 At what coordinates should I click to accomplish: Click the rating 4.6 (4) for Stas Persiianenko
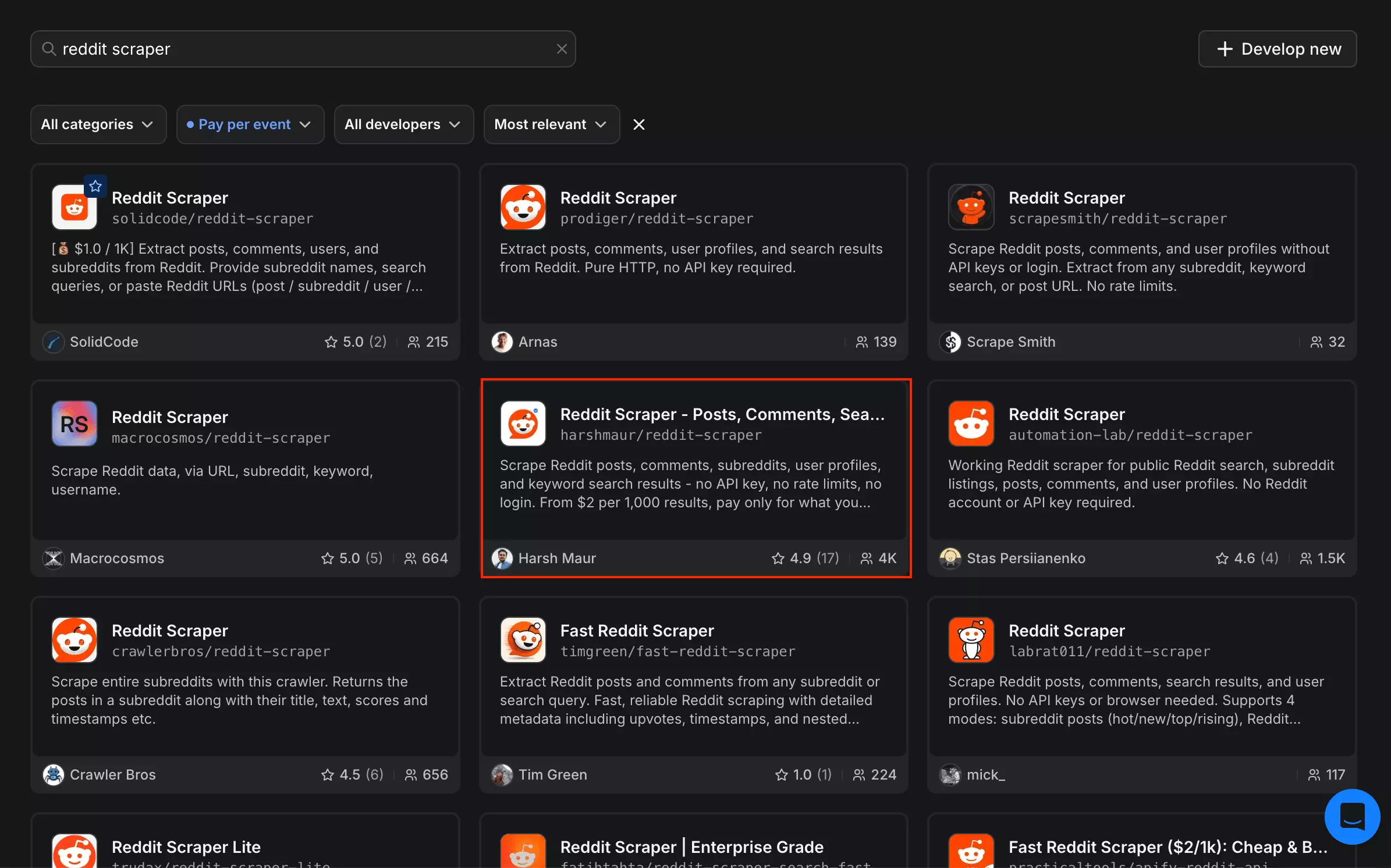(x=1247, y=558)
